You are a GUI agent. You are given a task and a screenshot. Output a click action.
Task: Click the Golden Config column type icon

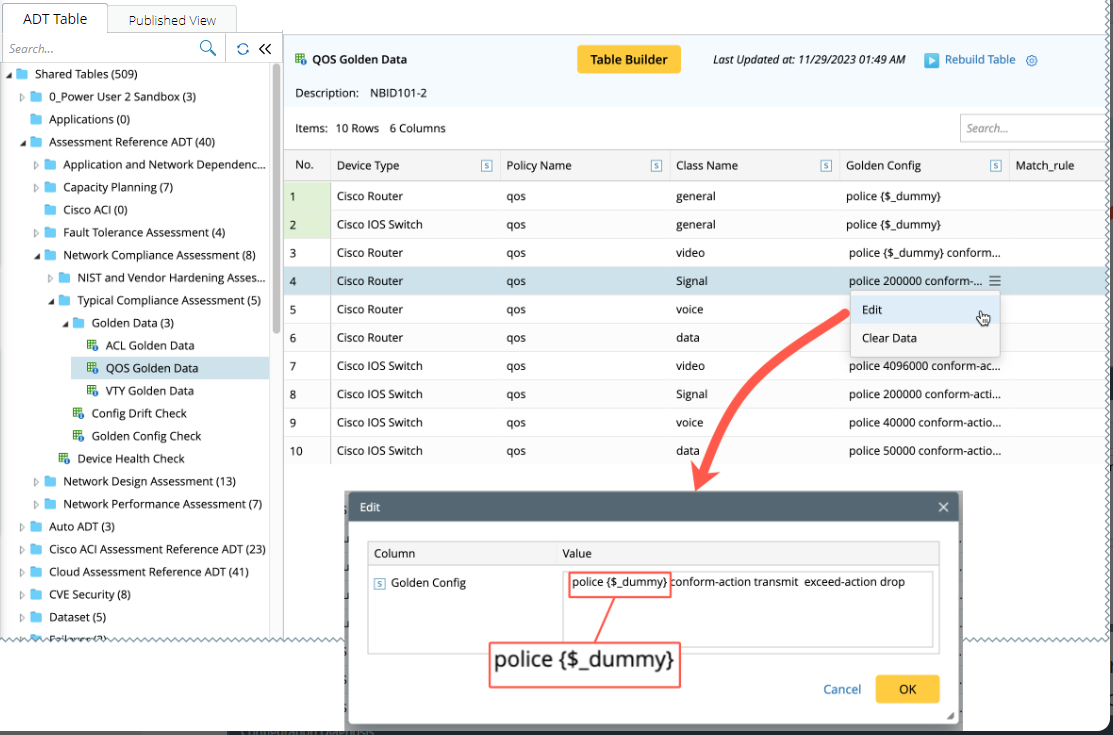[995, 166]
